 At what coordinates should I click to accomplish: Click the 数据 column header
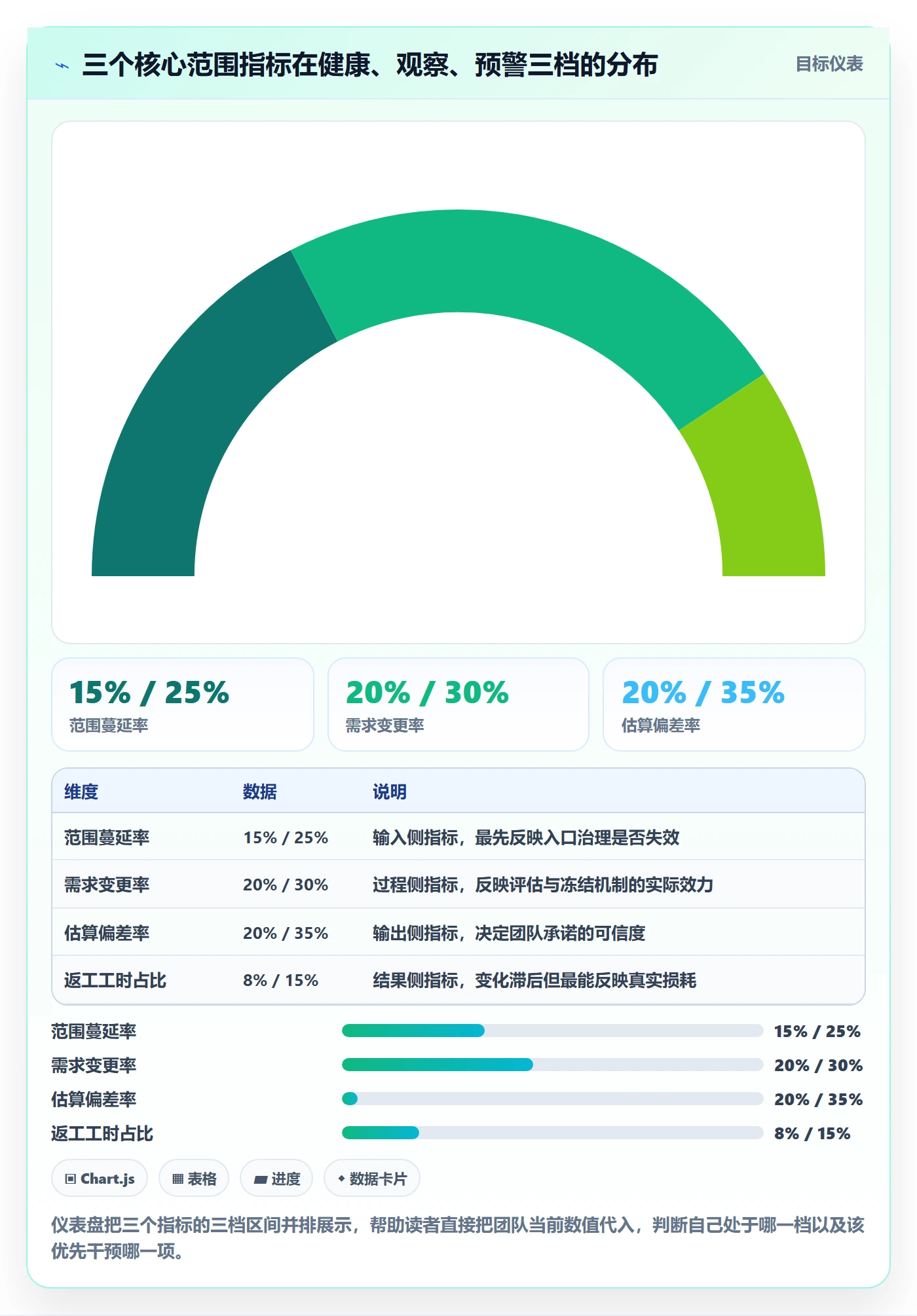click(x=260, y=792)
